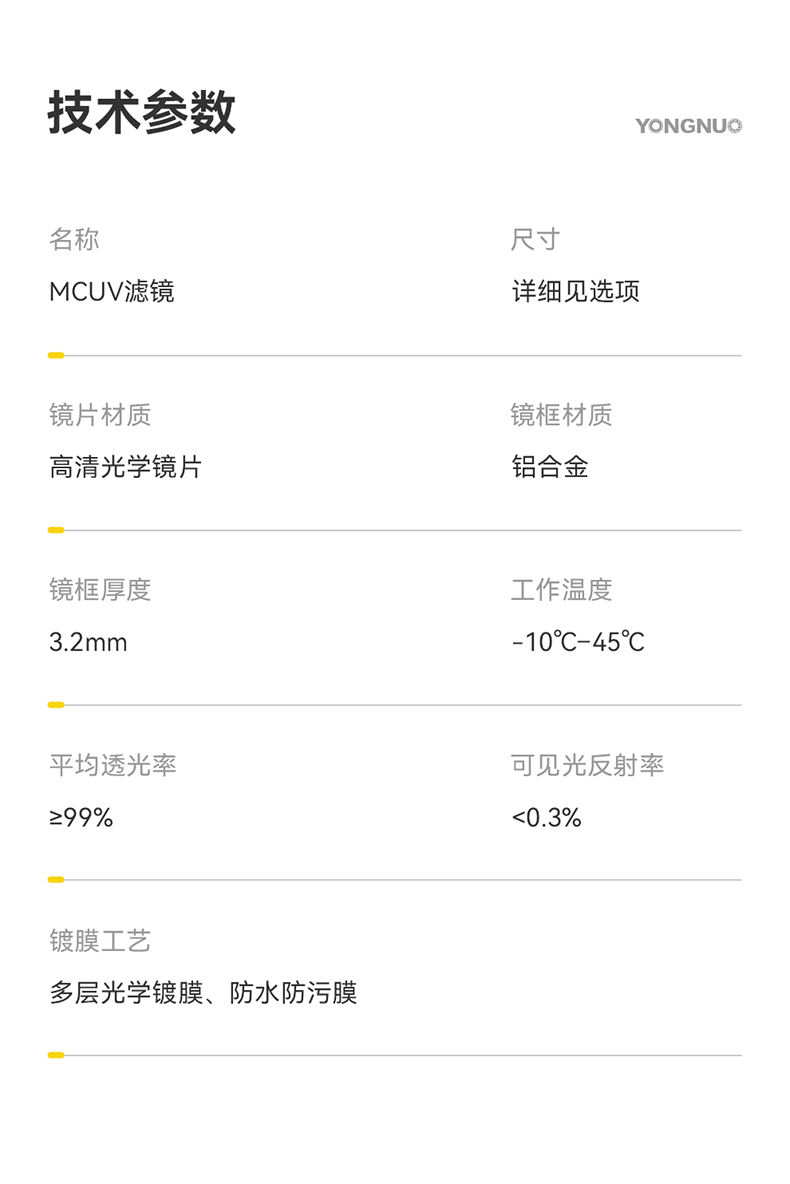Click the -10℃-45℃ temperature value

pyautogui.click(x=578, y=642)
